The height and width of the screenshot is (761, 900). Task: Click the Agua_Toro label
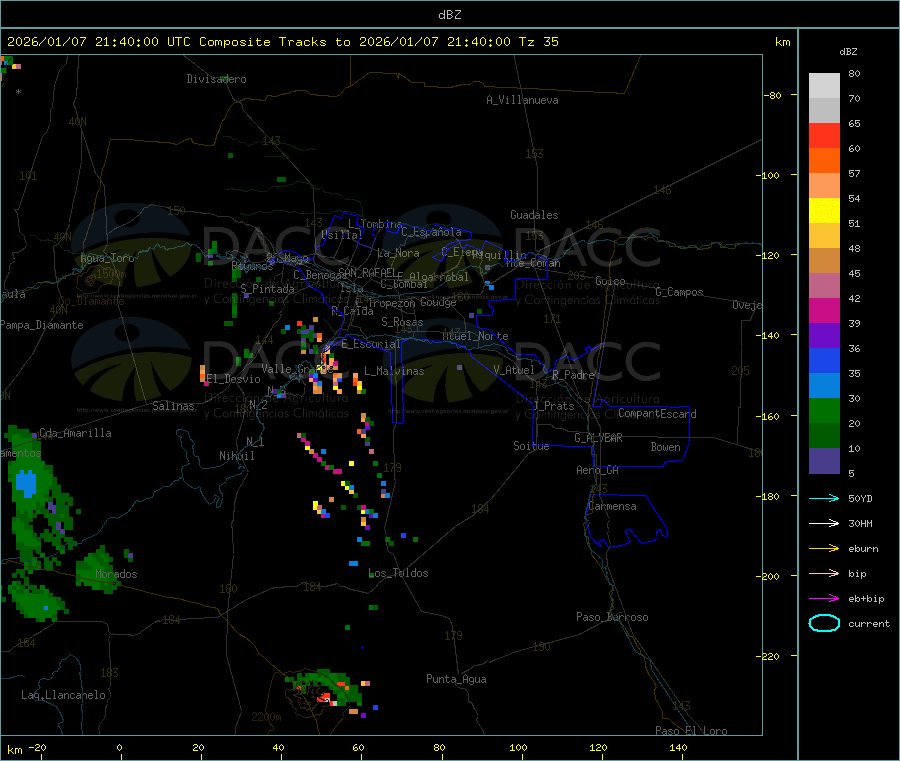107,258
